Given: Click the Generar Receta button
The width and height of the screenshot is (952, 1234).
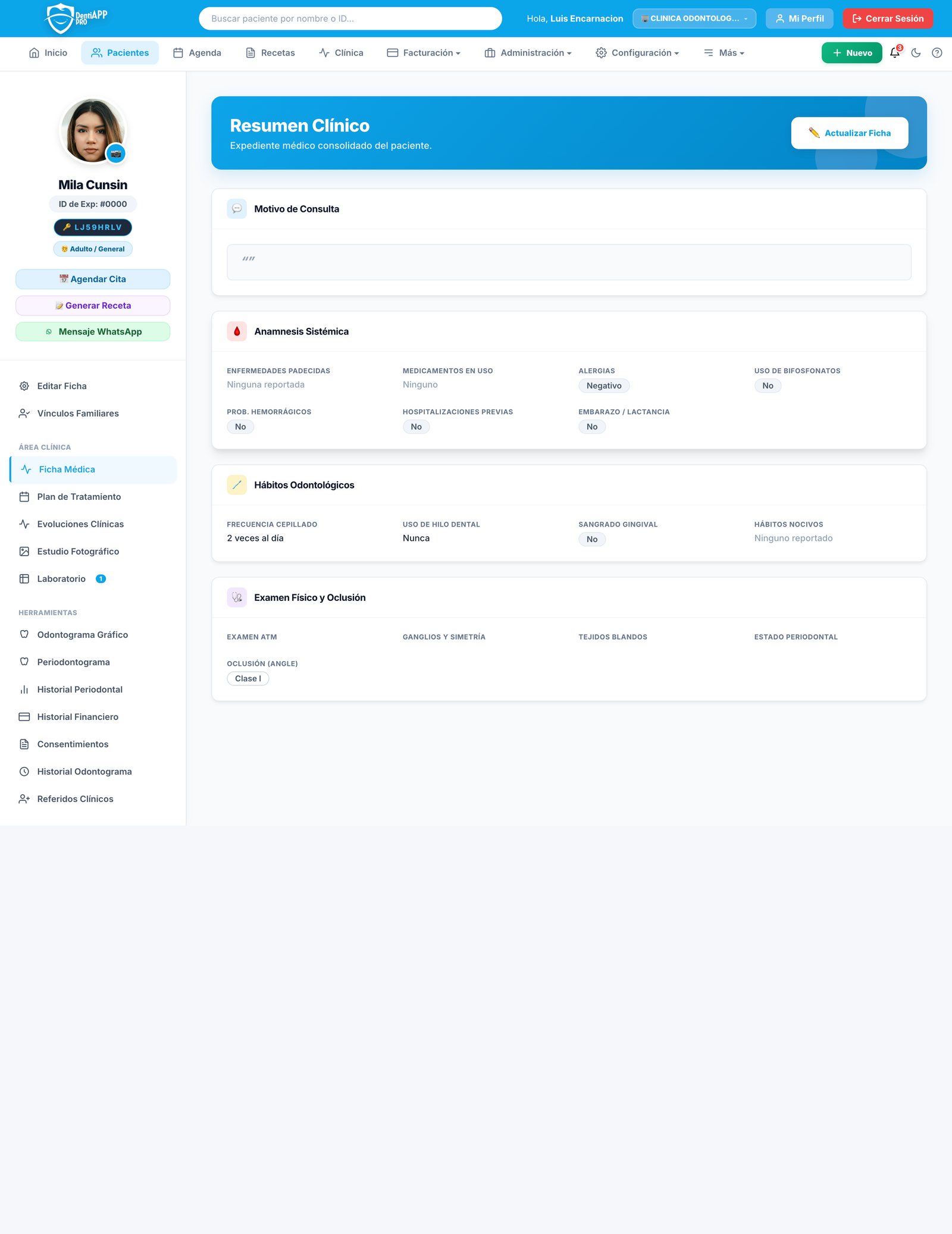Looking at the screenshot, I should (93, 305).
